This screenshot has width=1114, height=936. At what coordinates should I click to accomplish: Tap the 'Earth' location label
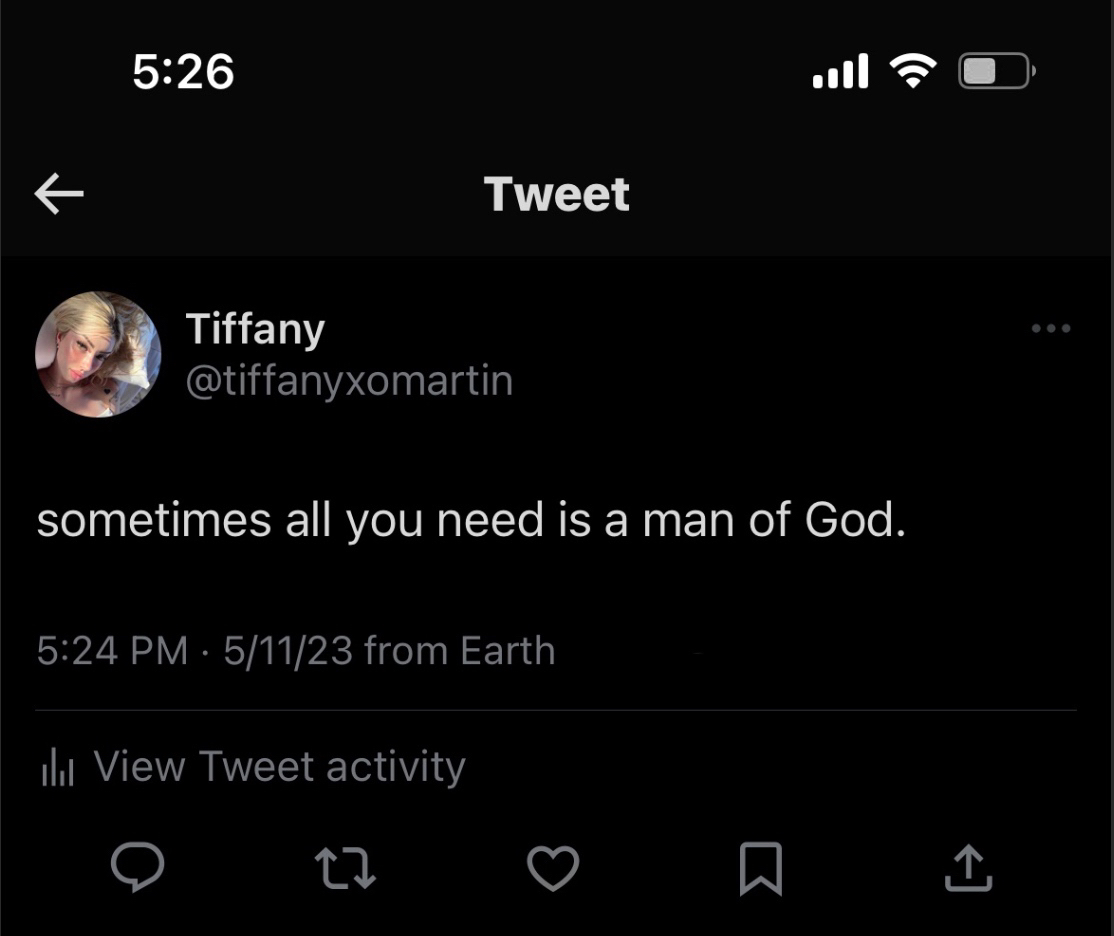(507, 651)
